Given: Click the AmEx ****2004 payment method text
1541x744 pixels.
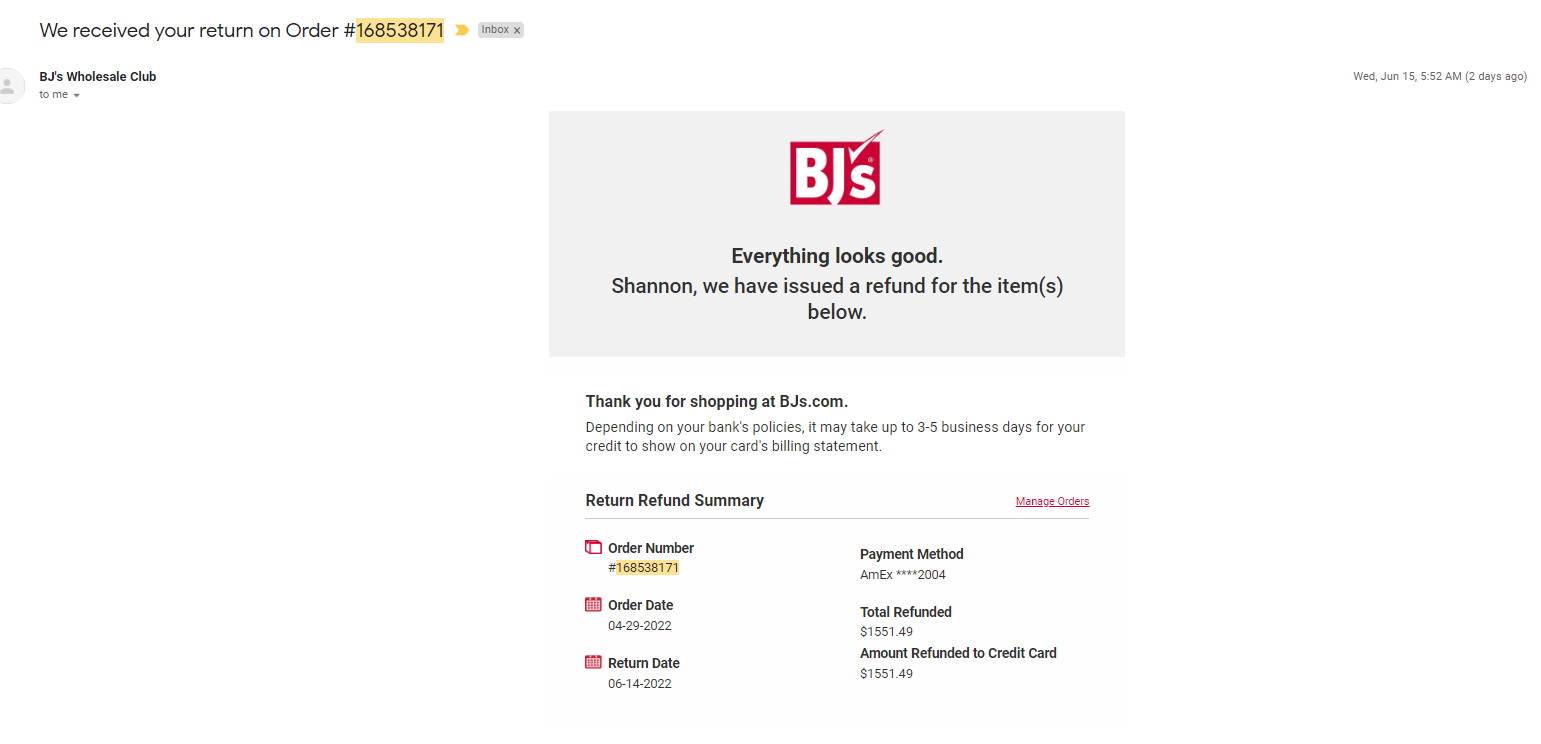Looking at the screenshot, I should pos(903,575).
